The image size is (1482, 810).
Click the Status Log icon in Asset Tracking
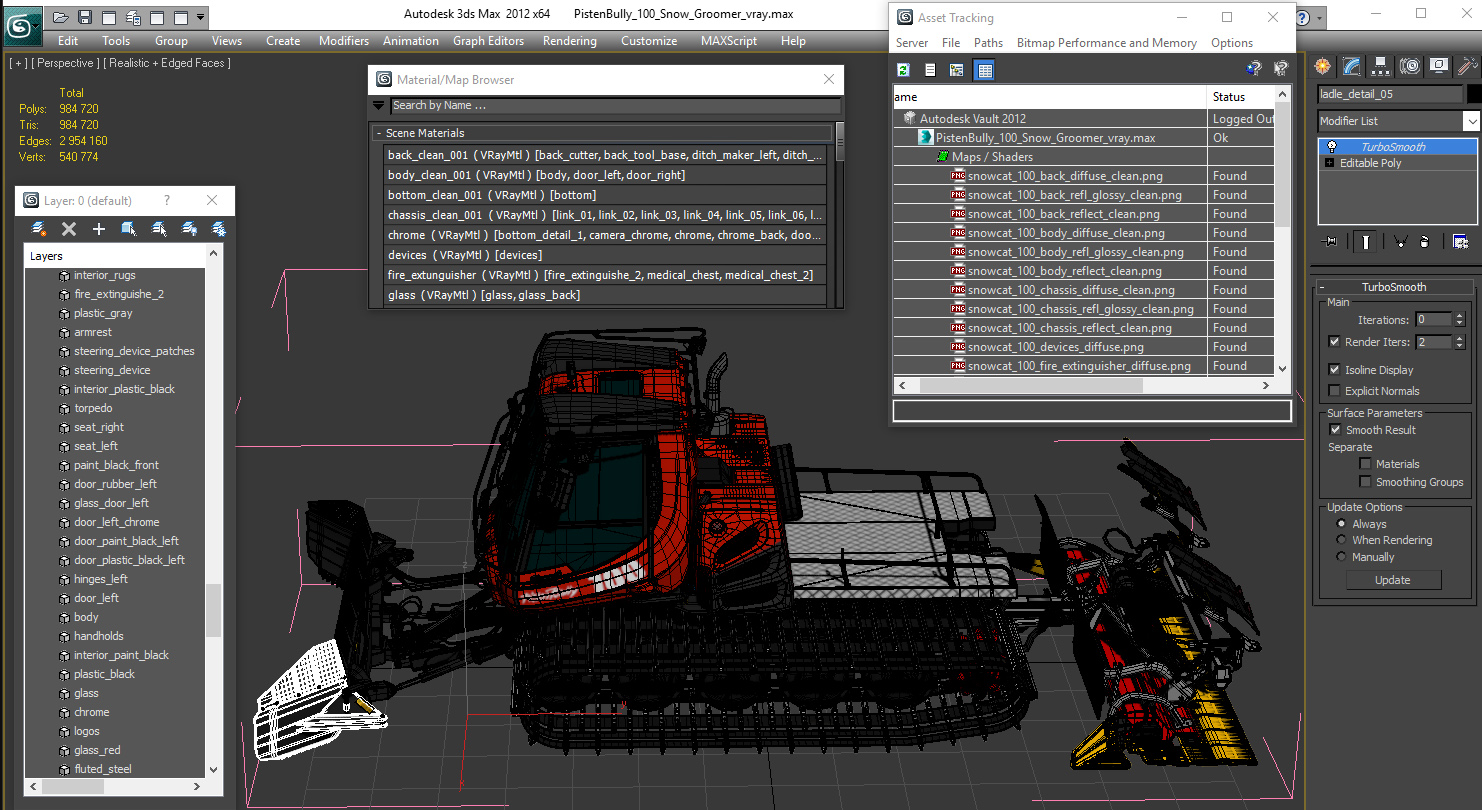click(930, 69)
